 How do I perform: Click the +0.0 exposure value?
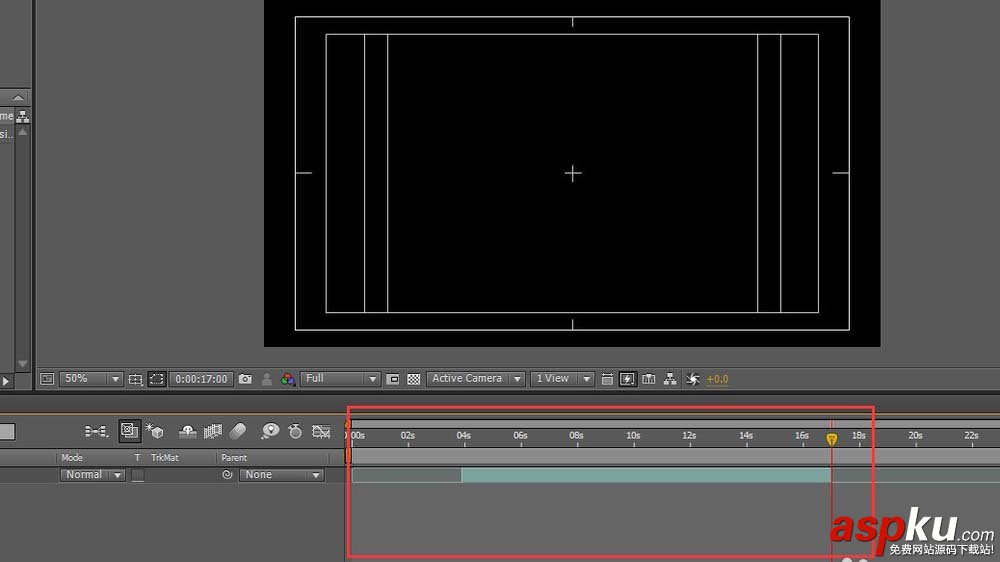click(x=717, y=379)
